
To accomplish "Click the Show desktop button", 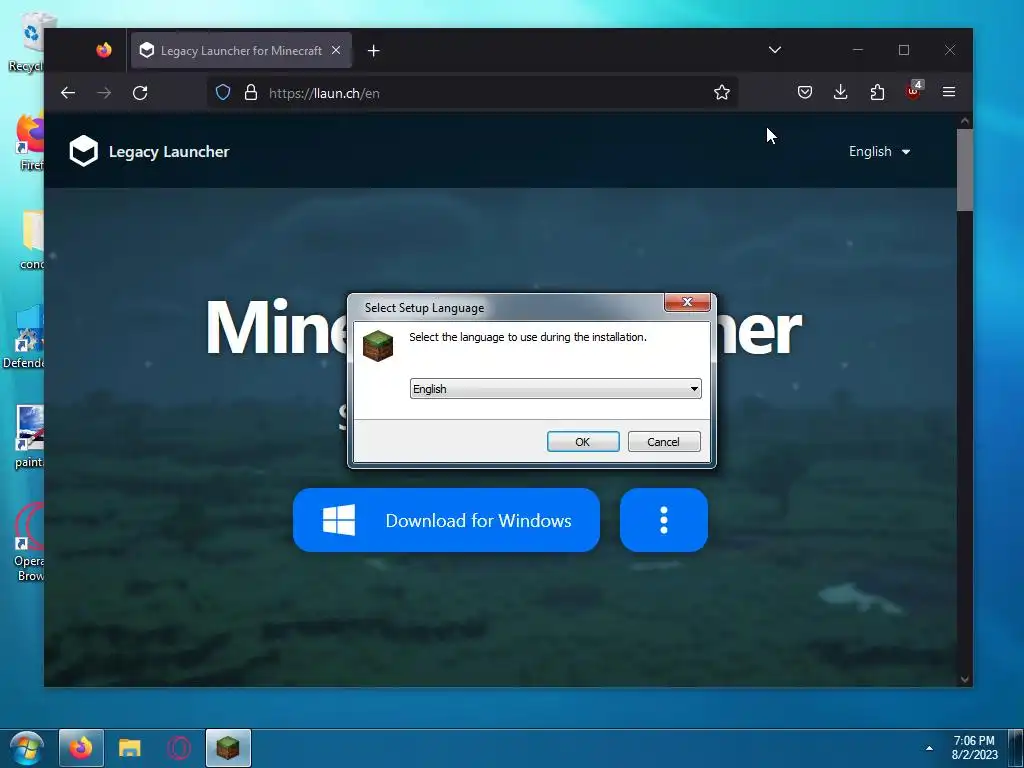I will pyautogui.click(x=1016, y=748).
